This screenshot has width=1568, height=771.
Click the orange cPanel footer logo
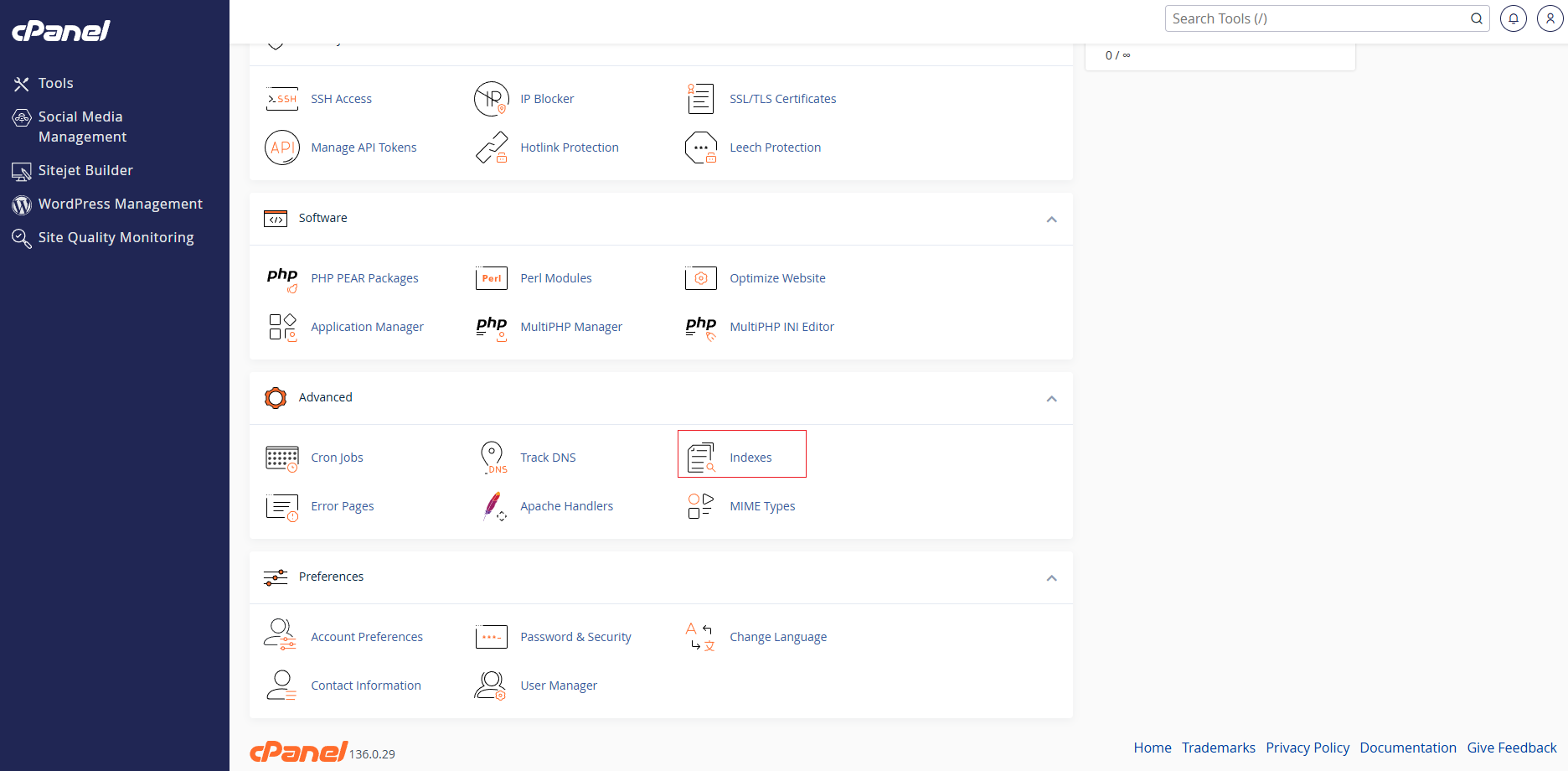coord(299,752)
